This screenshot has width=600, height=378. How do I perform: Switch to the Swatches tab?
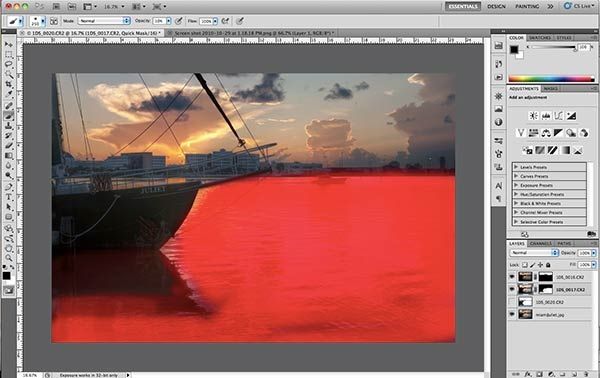(x=540, y=37)
